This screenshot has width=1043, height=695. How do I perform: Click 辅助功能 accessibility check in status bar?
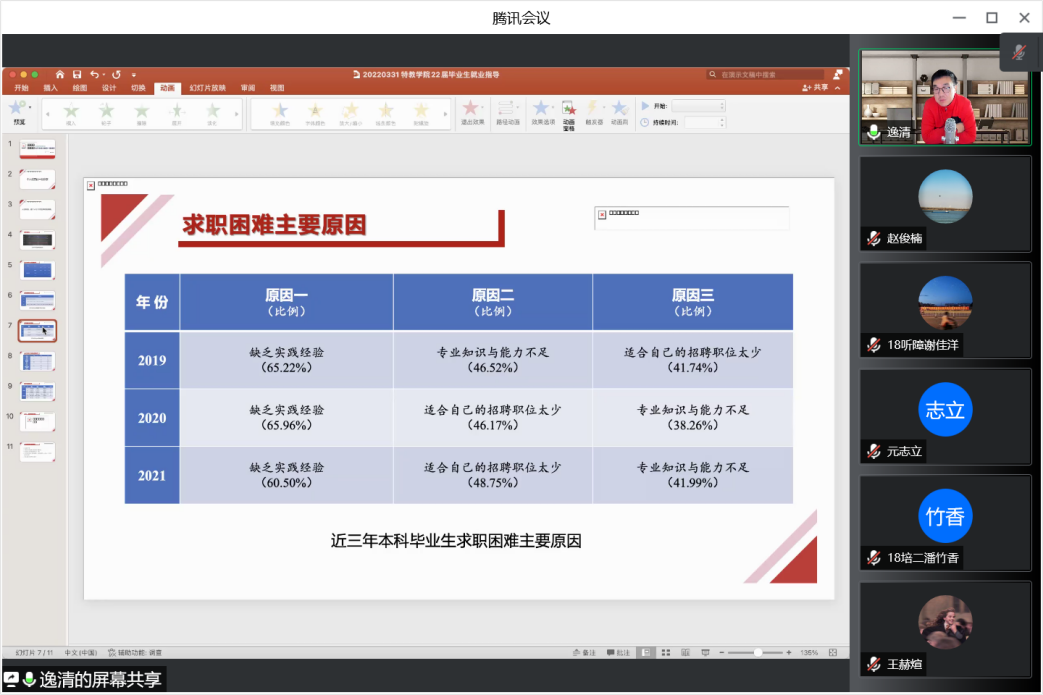pyautogui.click(x=134, y=653)
